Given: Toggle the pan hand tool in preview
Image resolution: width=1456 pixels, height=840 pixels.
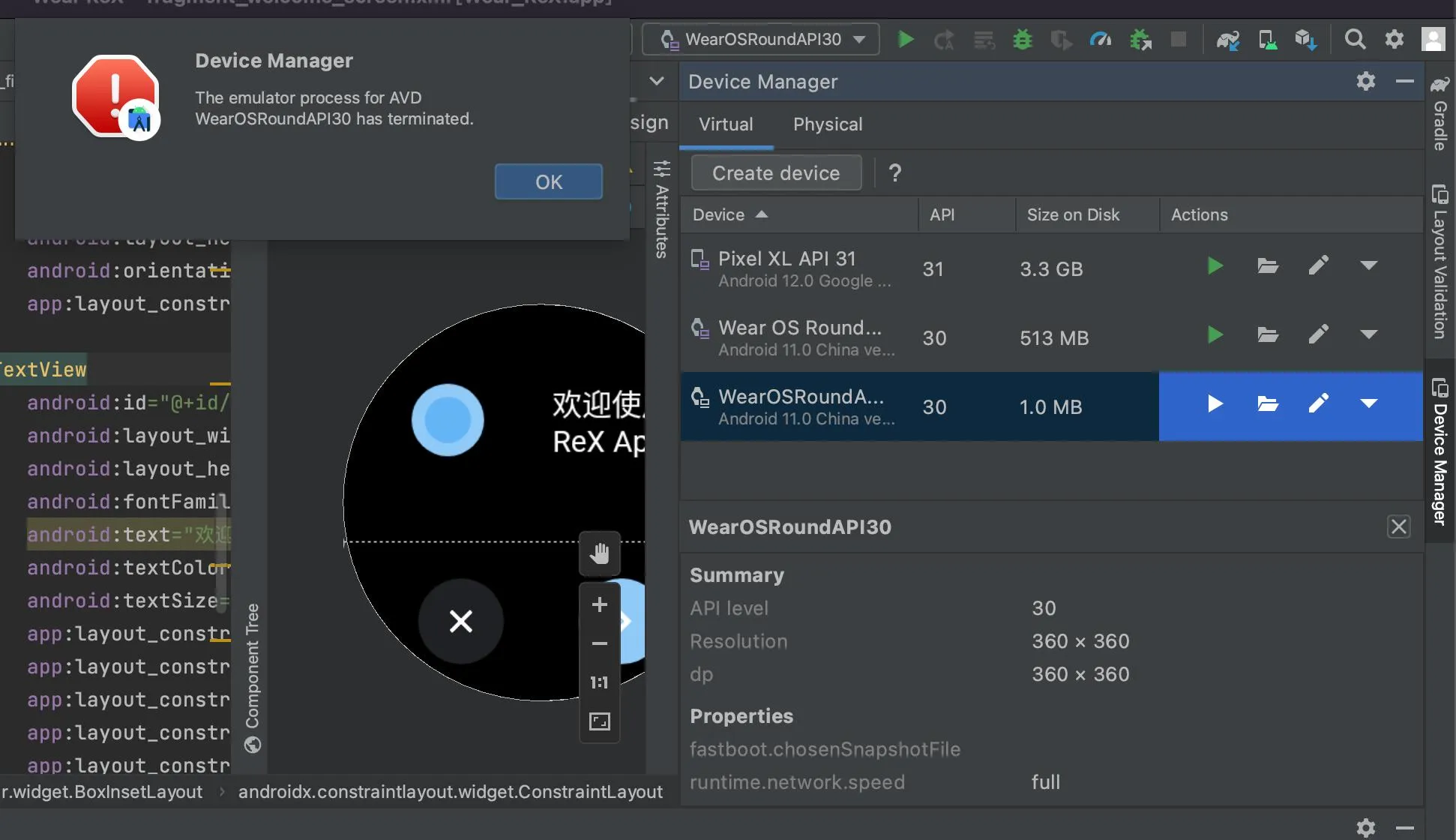Looking at the screenshot, I should (599, 553).
